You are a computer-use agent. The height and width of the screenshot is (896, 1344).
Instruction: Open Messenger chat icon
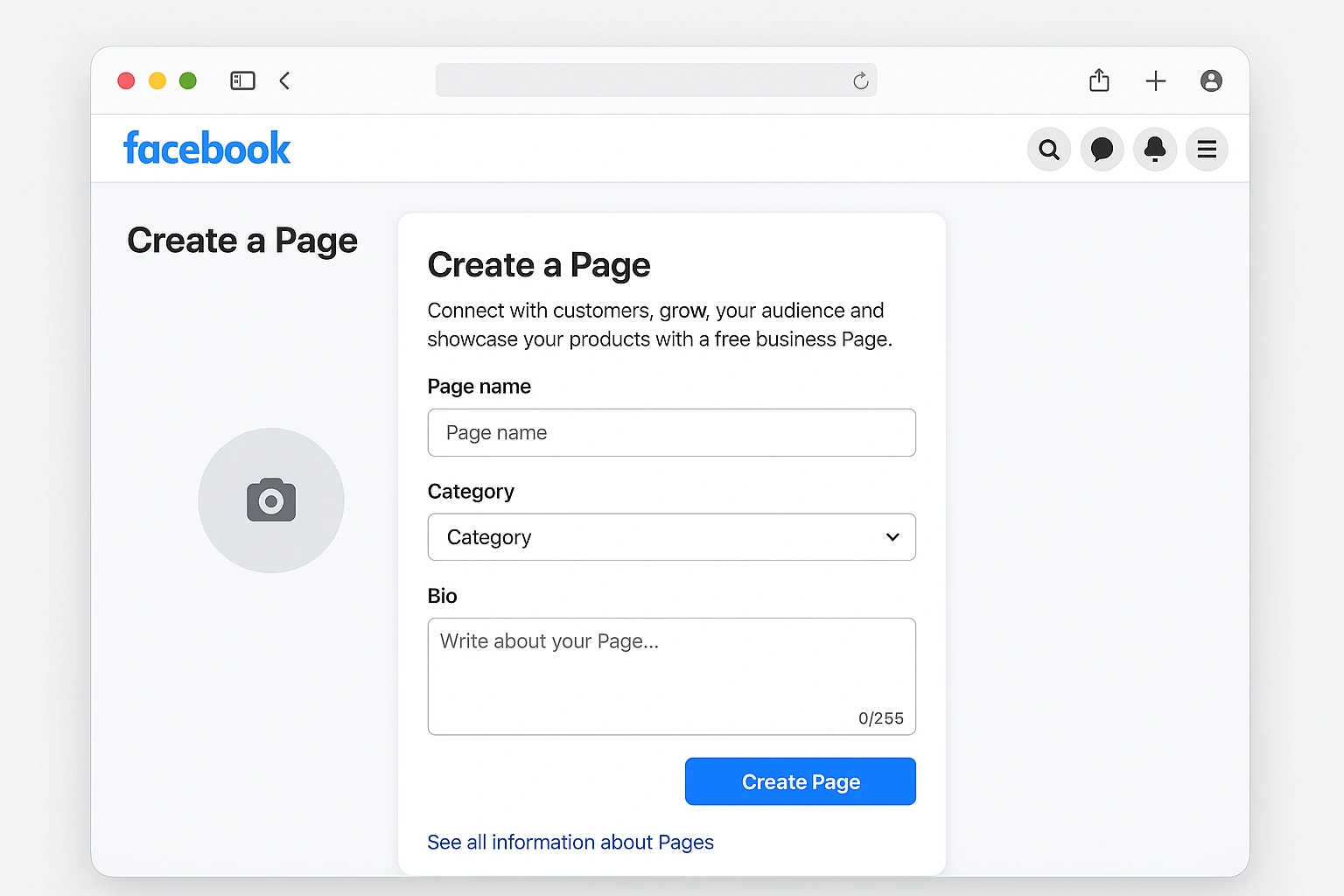point(1102,150)
